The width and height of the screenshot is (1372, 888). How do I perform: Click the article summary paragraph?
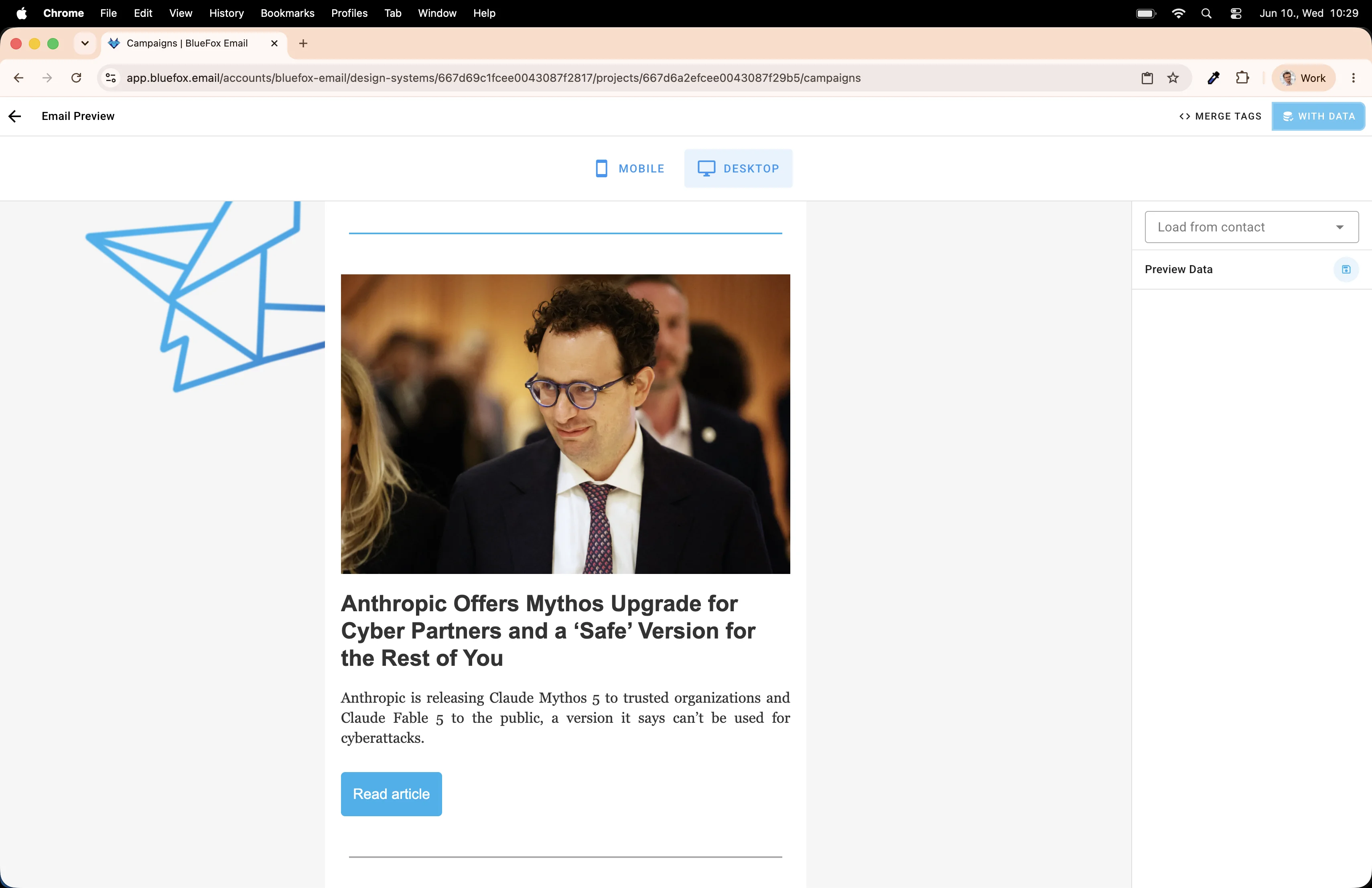(566, 718)
